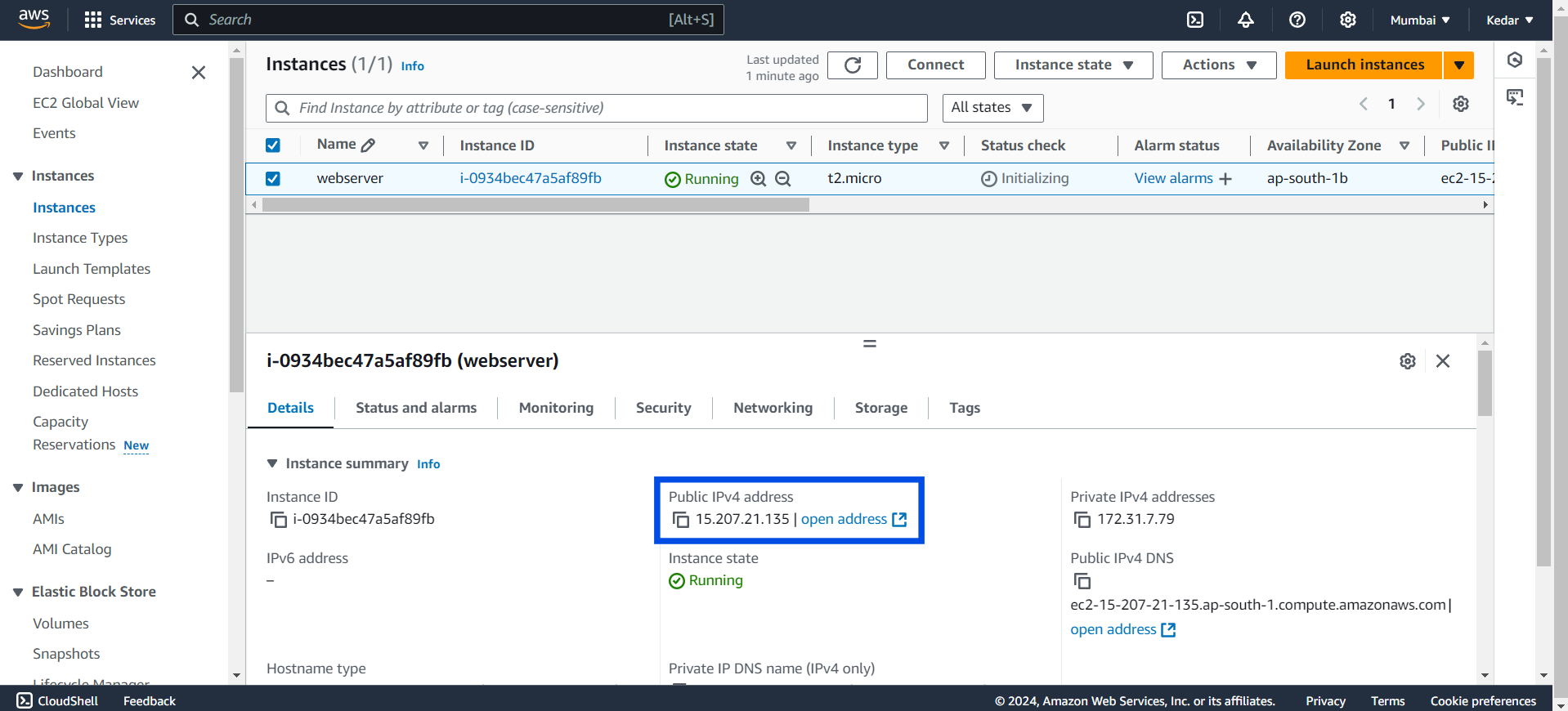
Task: Sort by the Instance state column arrow
Action: (791, 145)
